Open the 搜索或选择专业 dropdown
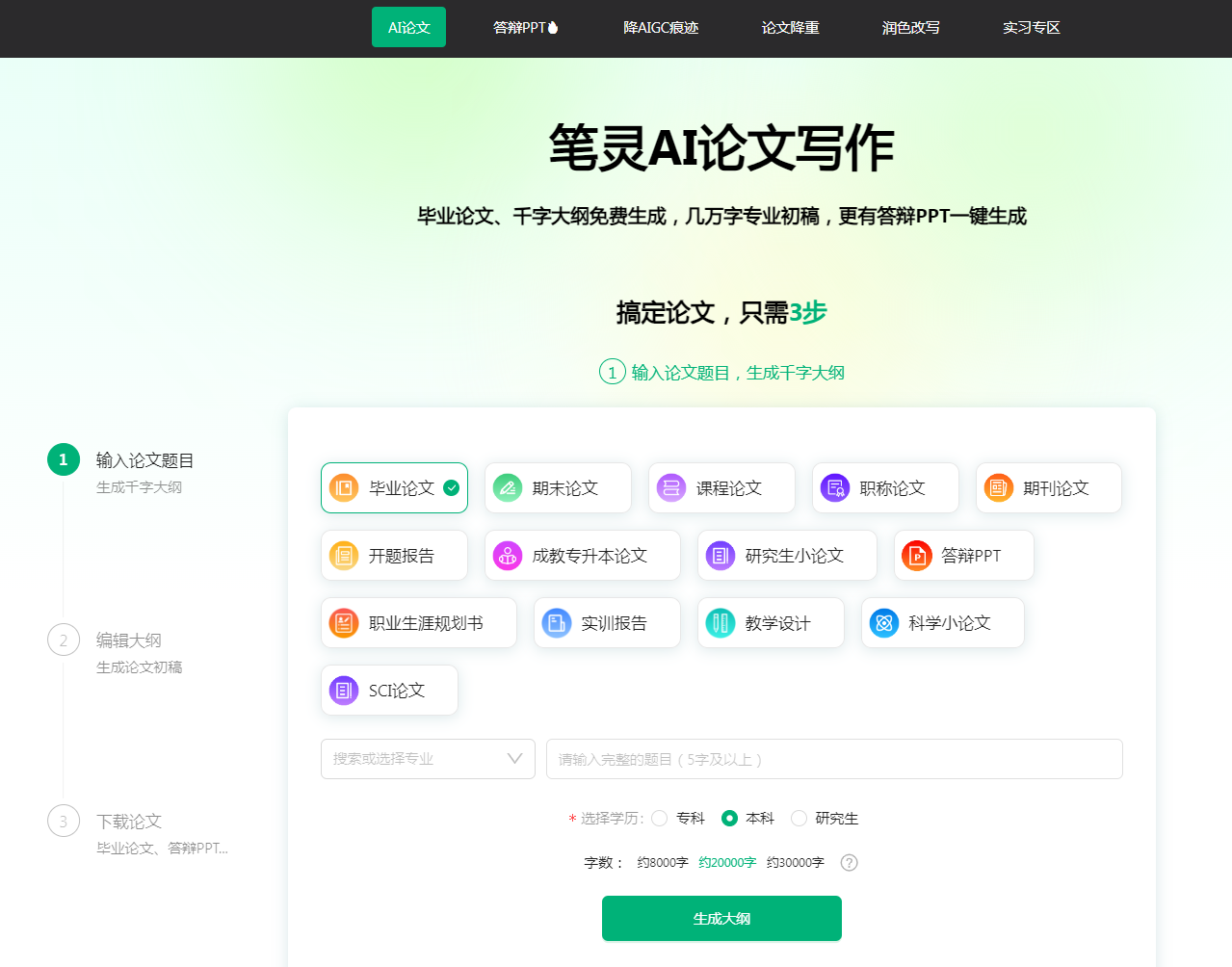 point(428,759)
